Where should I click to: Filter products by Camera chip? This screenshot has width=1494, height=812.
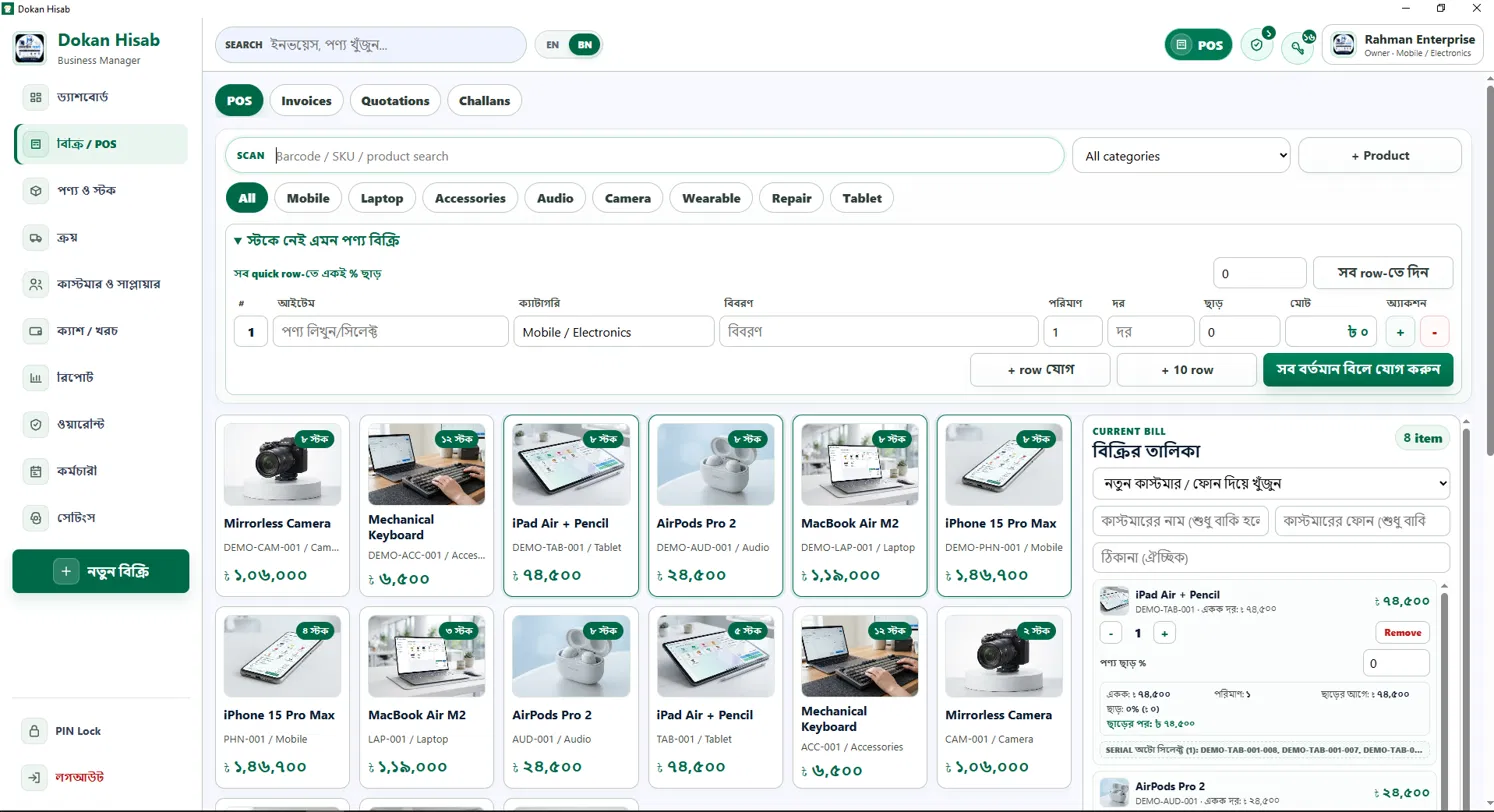point(628,198)
